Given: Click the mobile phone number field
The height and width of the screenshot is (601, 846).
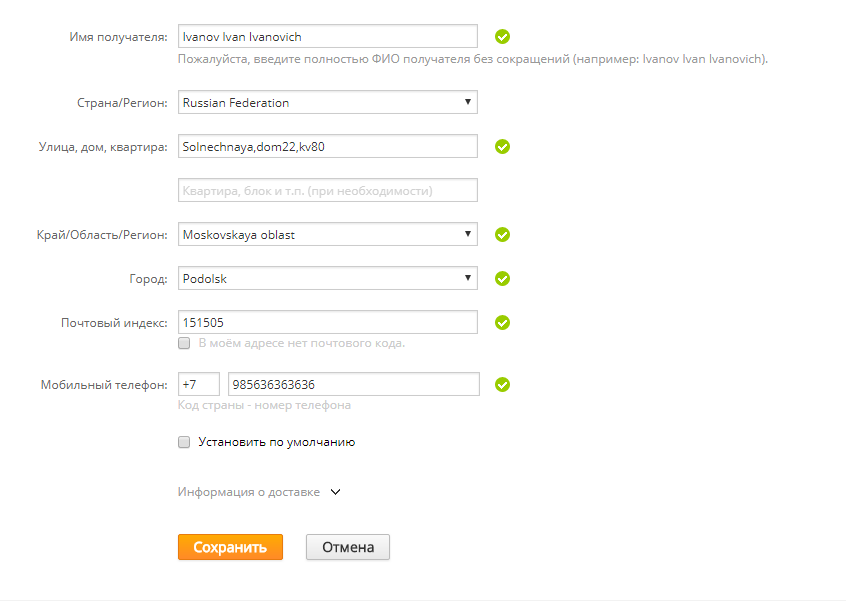Looking at the screenshot, I should coord(354,384).
